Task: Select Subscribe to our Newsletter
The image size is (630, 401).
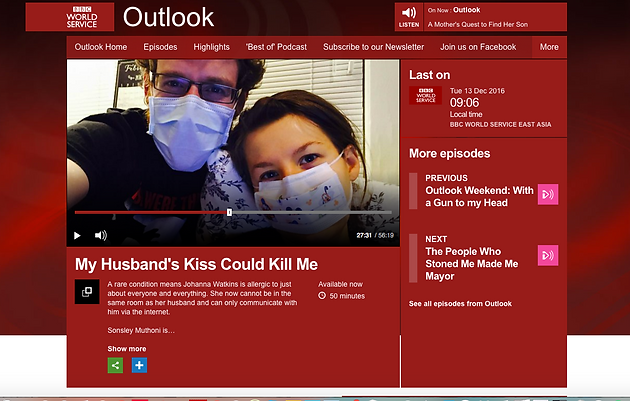Action: [374, 47]
